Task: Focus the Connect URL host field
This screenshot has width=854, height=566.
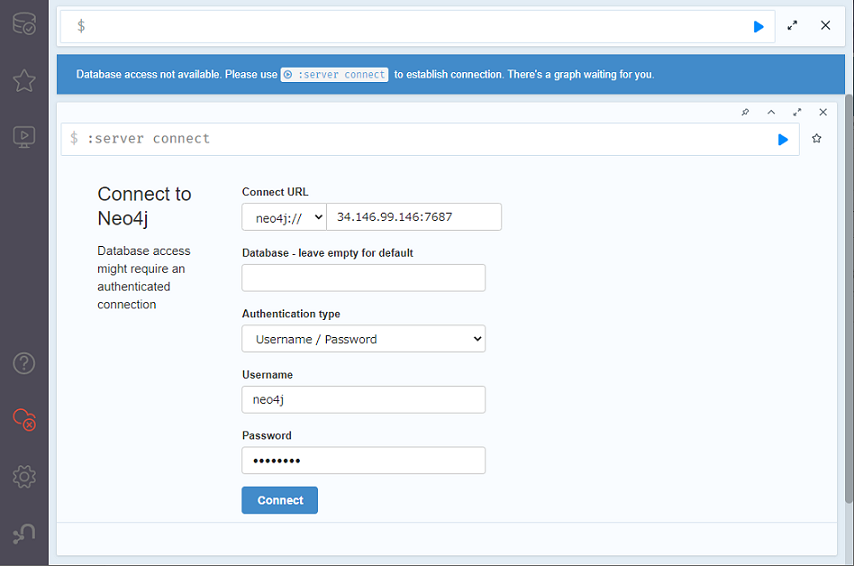Action: 414,217
